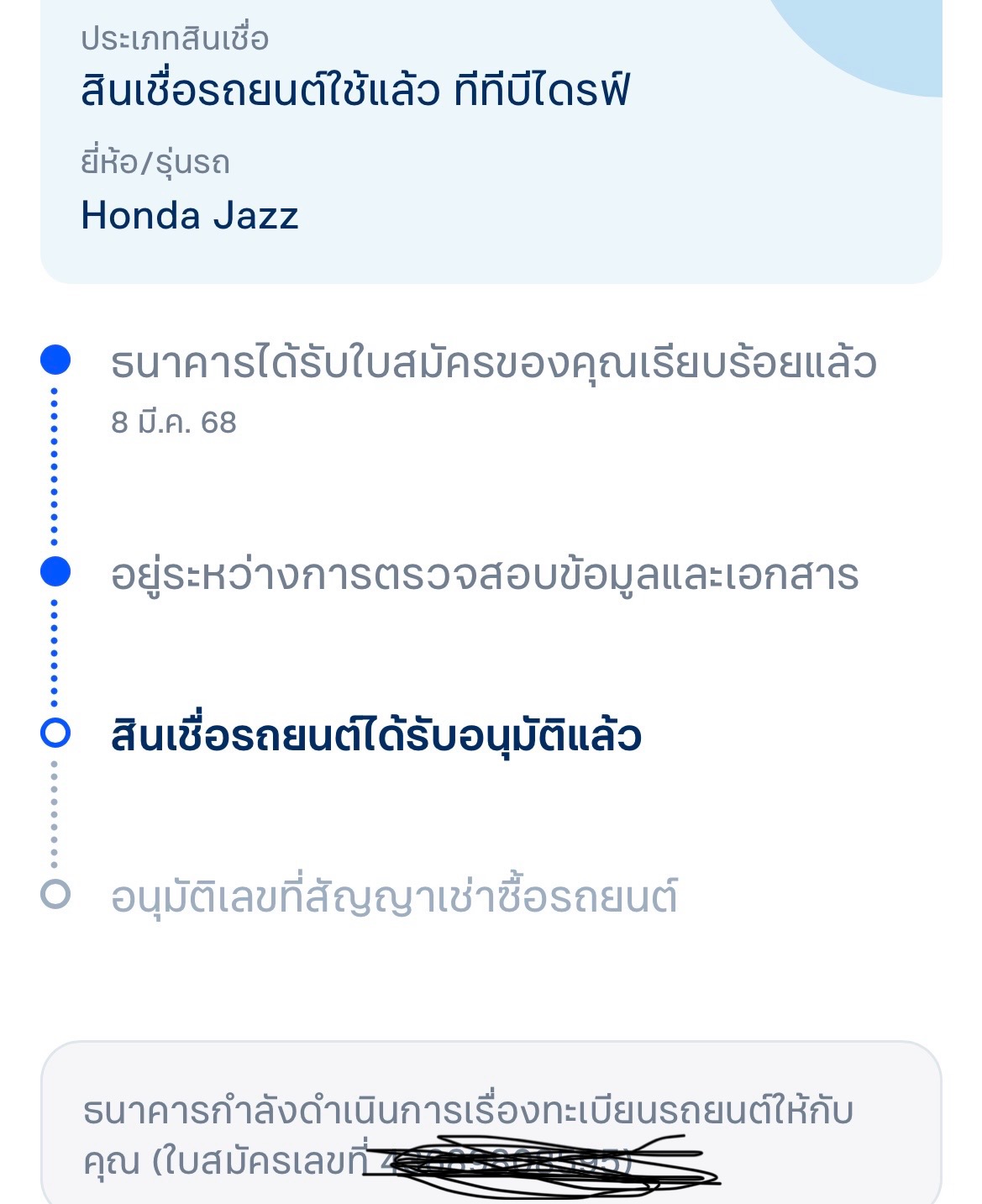Tap dotted blue line below document verification step

pyautogui.click(x=55, y=653)
